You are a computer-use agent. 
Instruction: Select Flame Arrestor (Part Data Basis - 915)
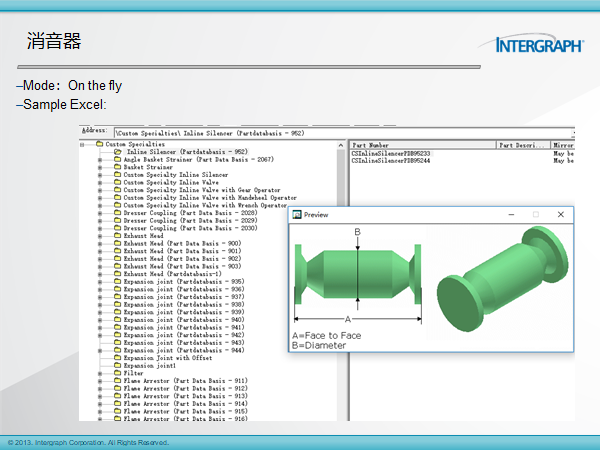tap(185, 411)
